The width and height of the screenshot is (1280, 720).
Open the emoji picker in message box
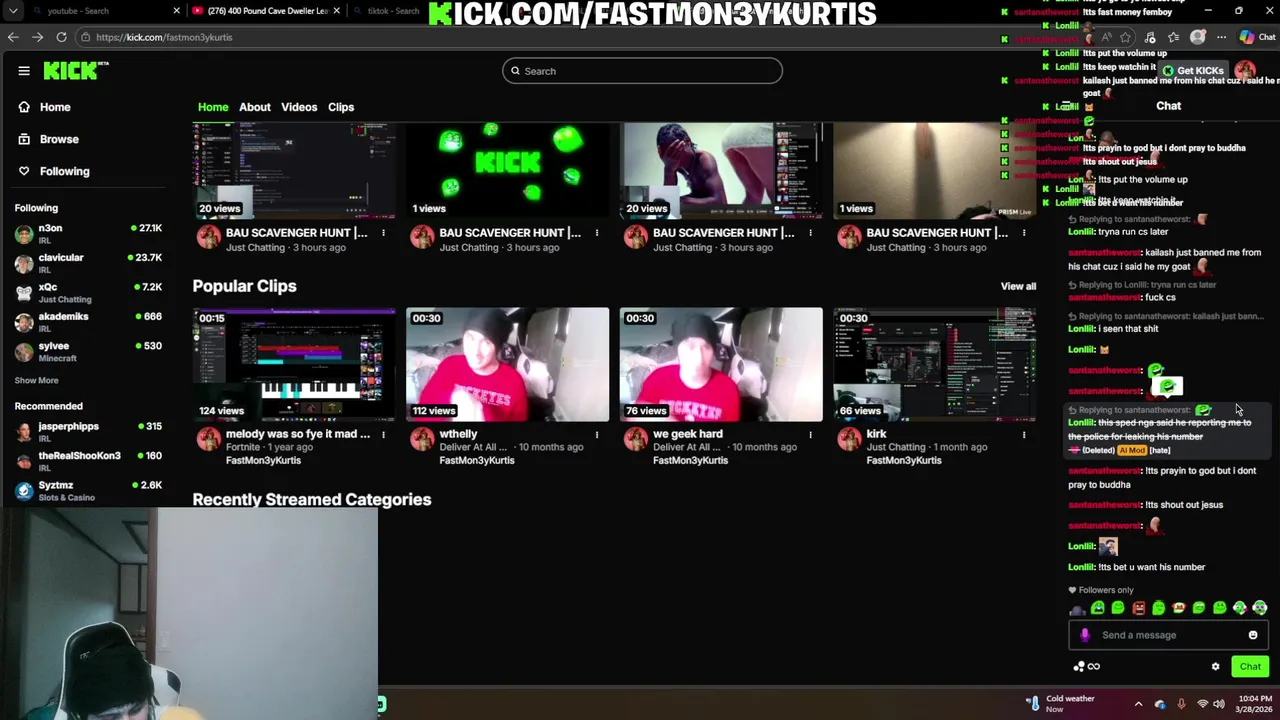[1253, 635]
